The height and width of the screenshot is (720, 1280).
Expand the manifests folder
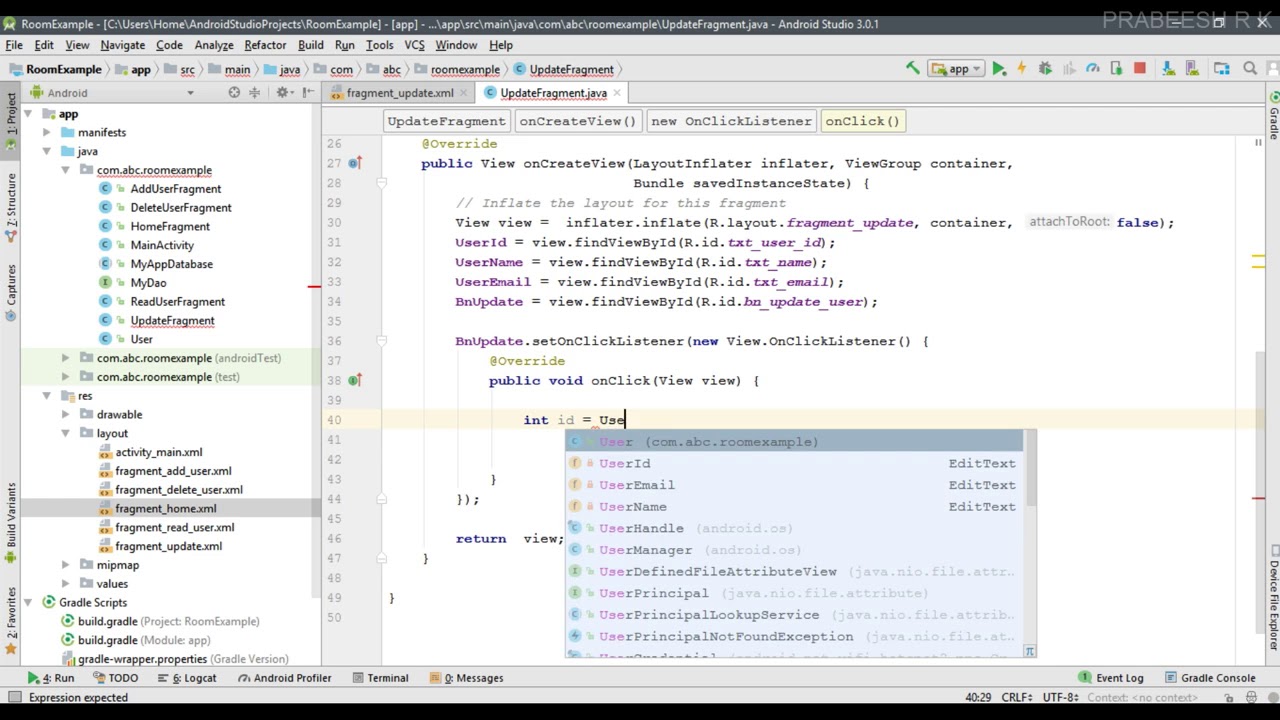(47, 132)
